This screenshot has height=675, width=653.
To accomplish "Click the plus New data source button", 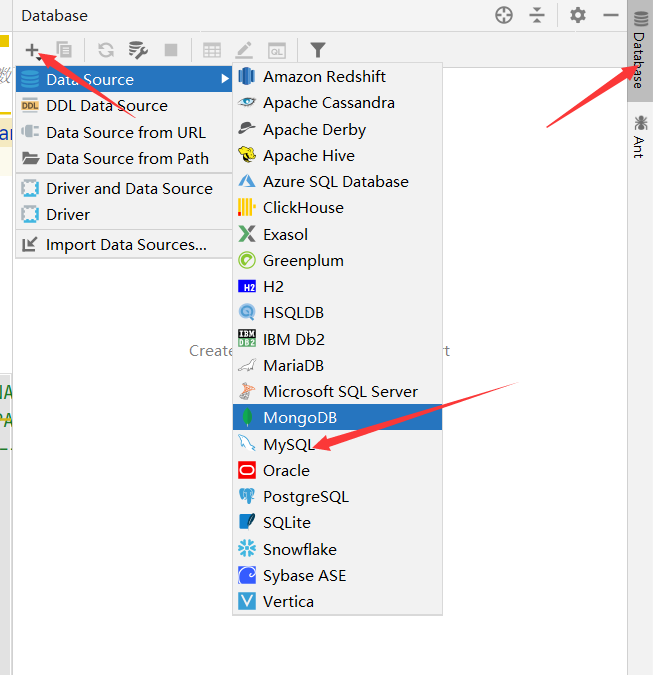I will click(x=33, y=50).
